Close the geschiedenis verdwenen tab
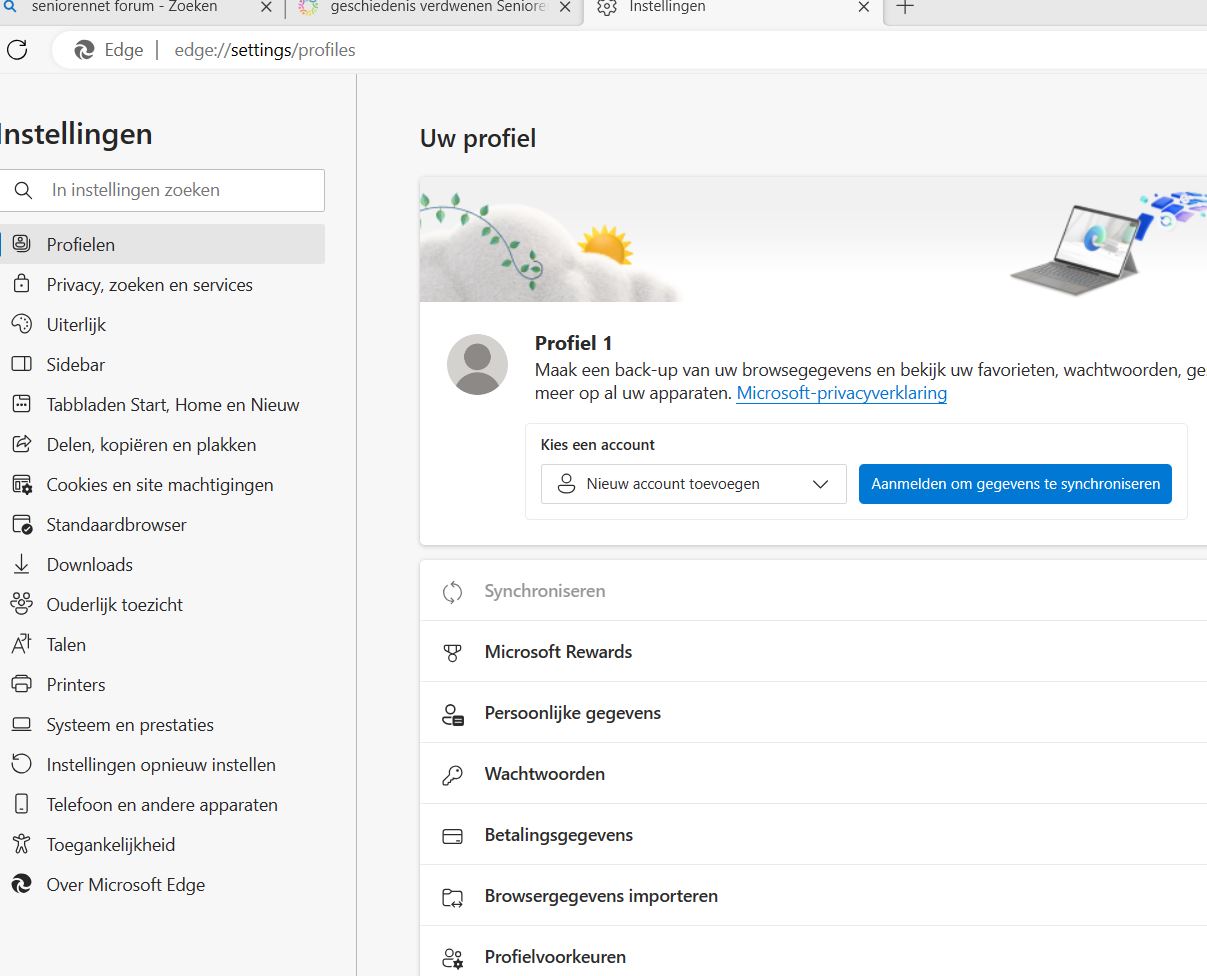Viewport: 1207px width, 976px height. (566, 8)
